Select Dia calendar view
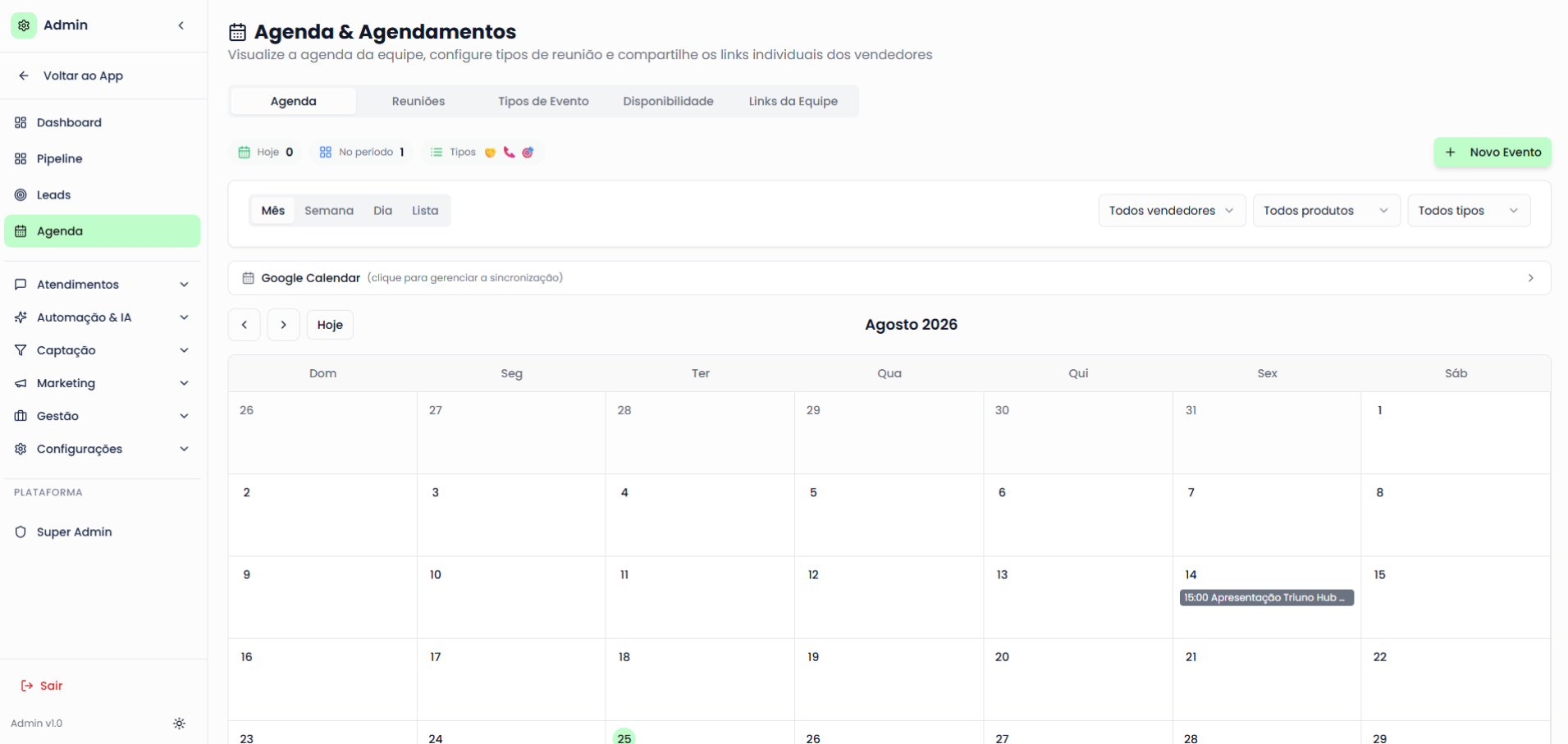Viewport: 1568px width, 744px height. point(382,211)
